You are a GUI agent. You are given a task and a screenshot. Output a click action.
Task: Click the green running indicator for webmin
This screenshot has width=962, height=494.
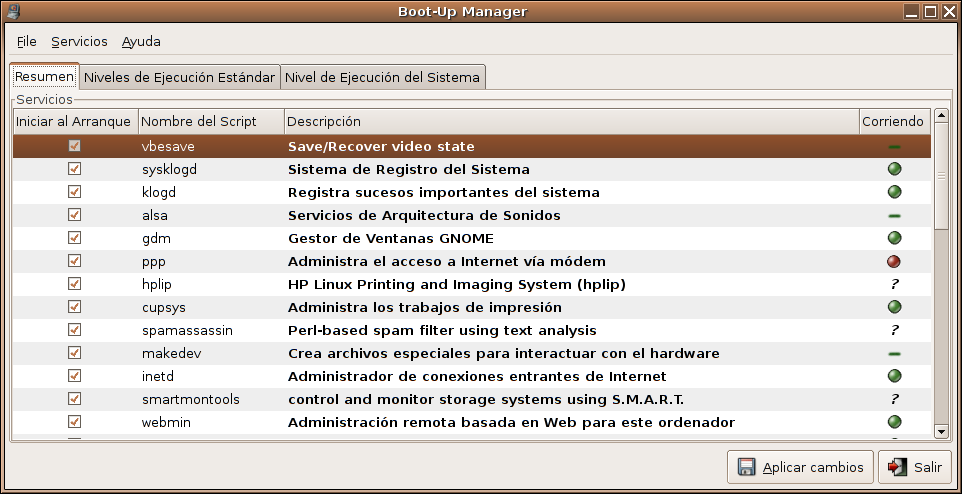coord(894,422)
